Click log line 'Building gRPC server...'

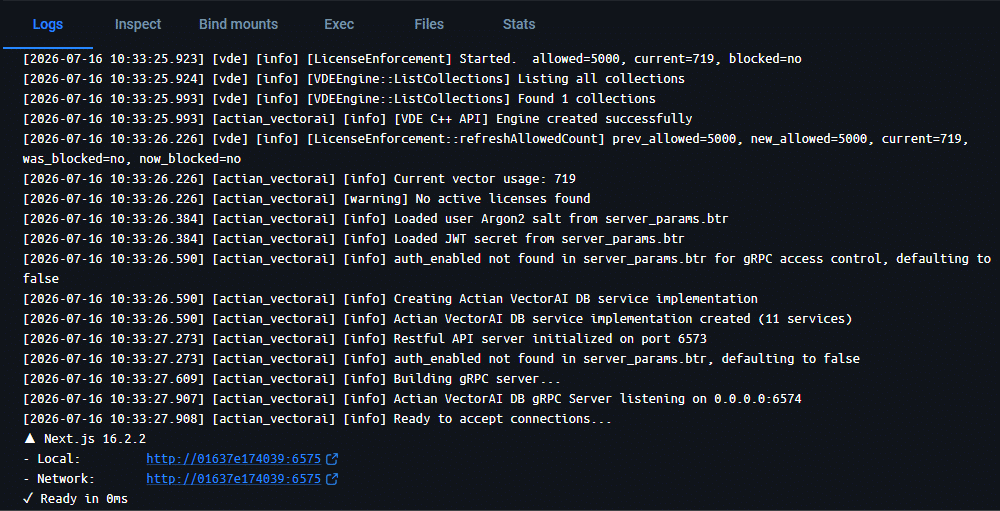[292, 379]
